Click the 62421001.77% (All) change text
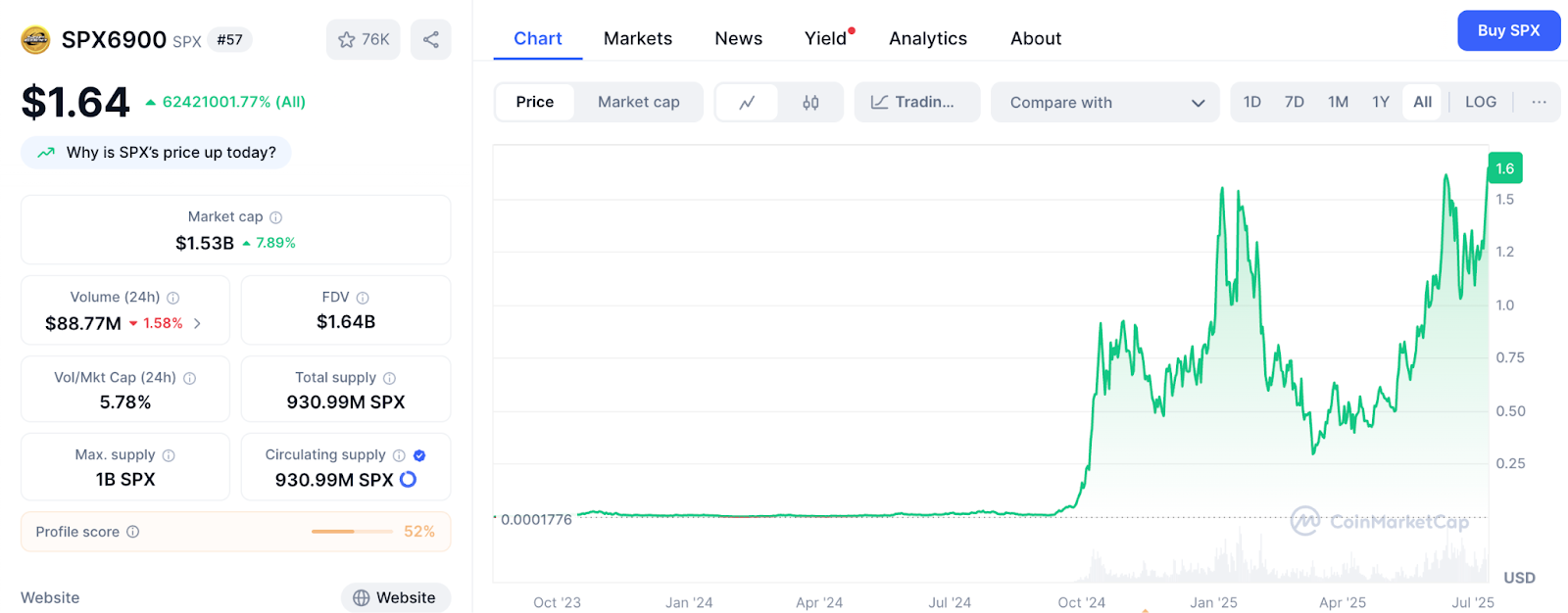The width and height of the screenshot is (1568, 613). (x=234, y=102)
